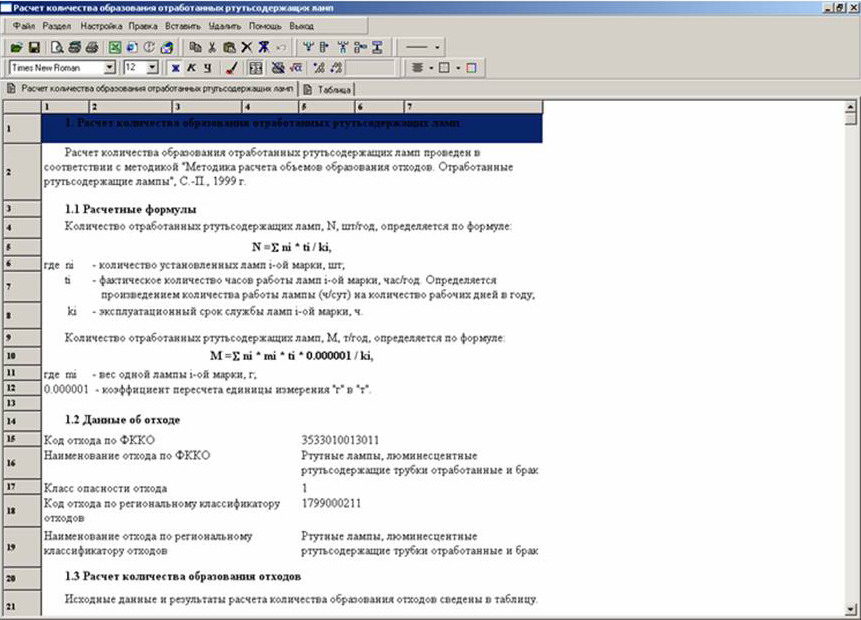This screenshot has width=861, height=620.
Task: Click the Open folder icon
Action: tap(16, 47)
